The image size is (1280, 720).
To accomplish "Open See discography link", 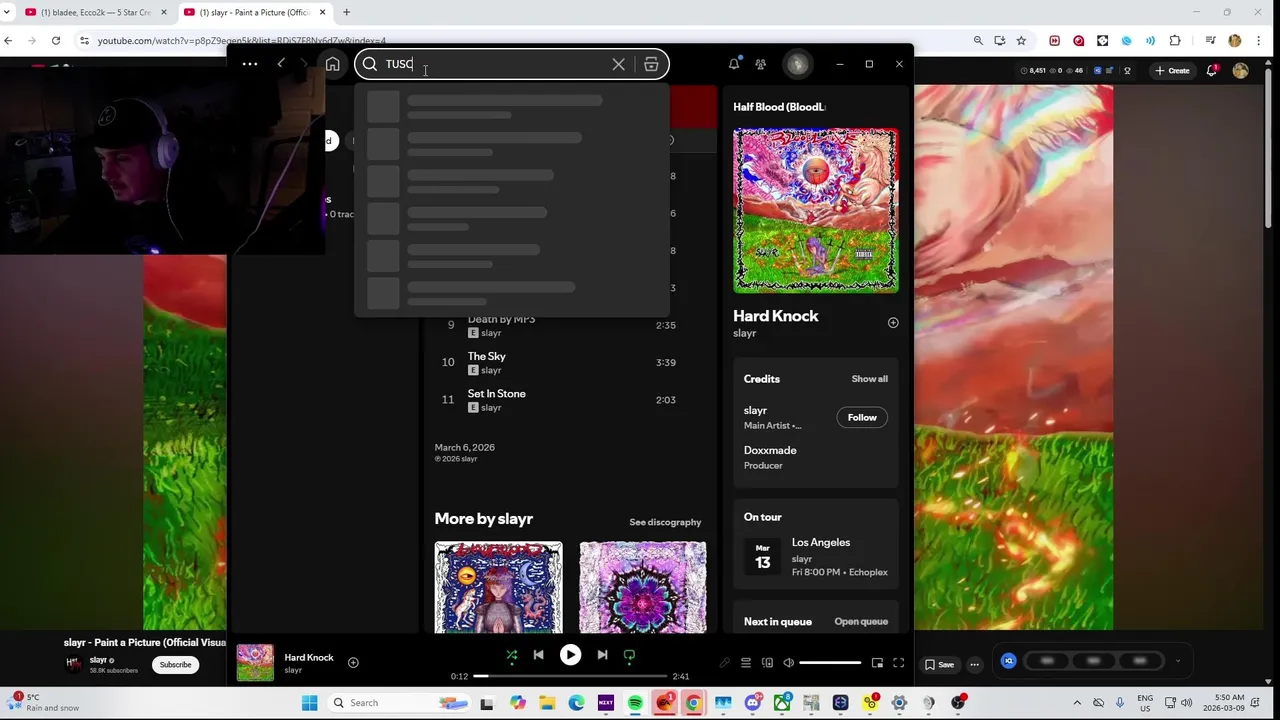I will click(665, 522).
